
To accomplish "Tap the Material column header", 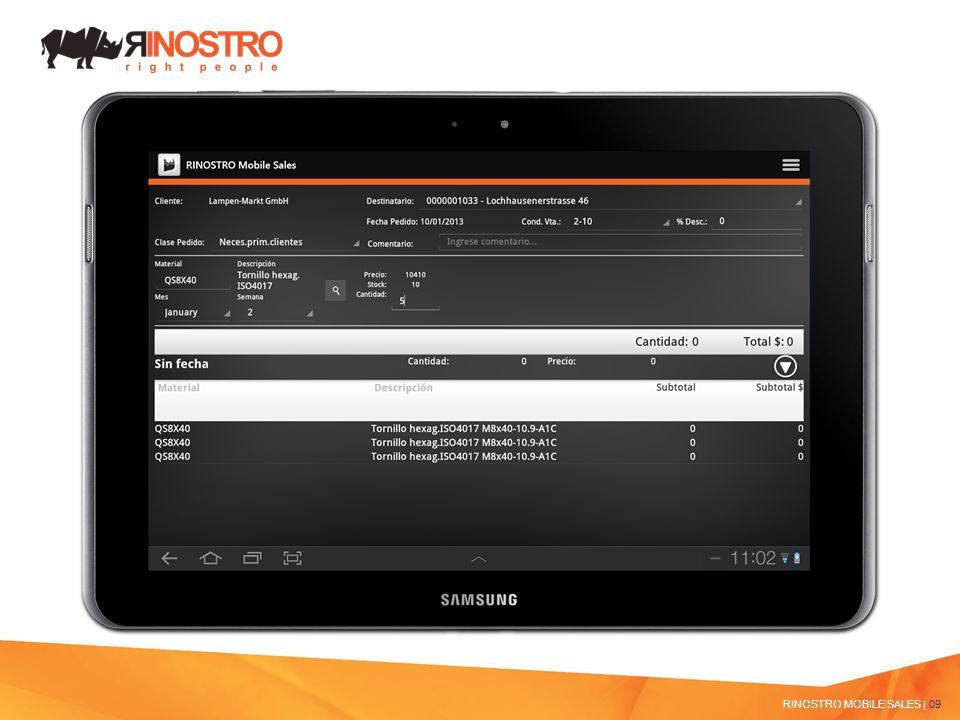I will pyautogui.click(x=178, y=388).
